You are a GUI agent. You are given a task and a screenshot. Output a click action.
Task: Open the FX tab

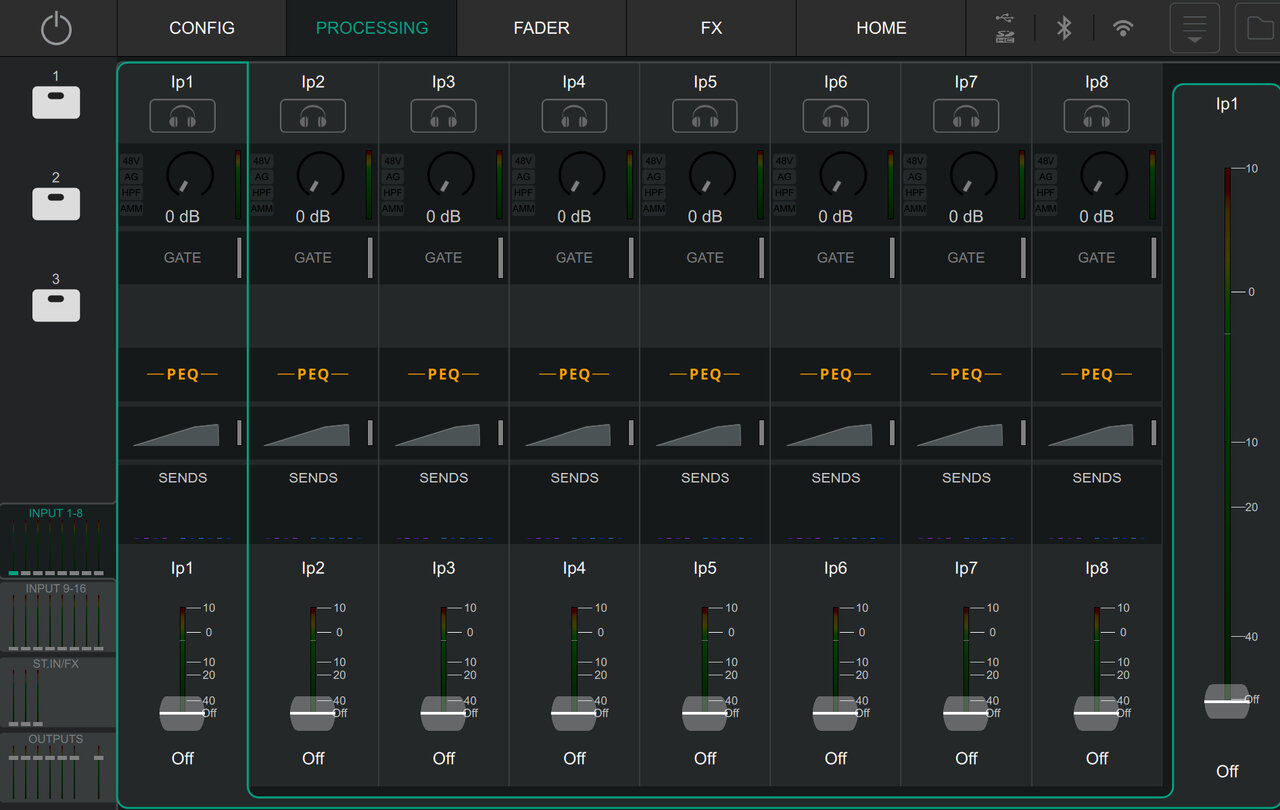tap(712, 28)
